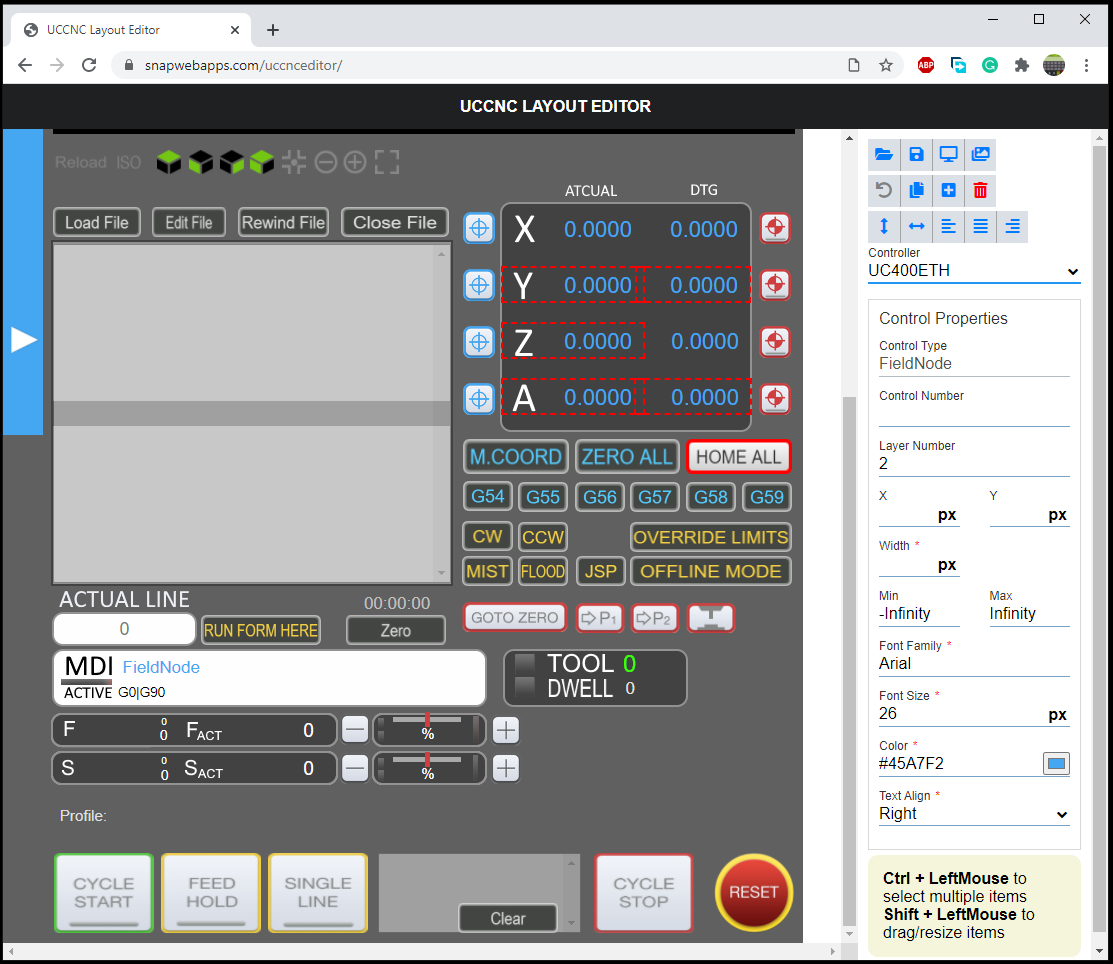Select the G57 work offset tab
Viewport: 1113px width, 964px height.
(654, 496)
